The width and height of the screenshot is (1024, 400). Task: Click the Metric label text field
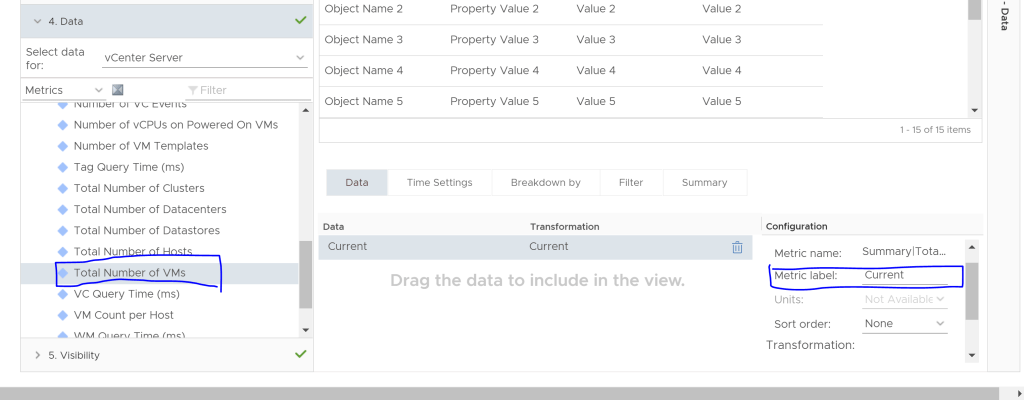coord(904,275)
